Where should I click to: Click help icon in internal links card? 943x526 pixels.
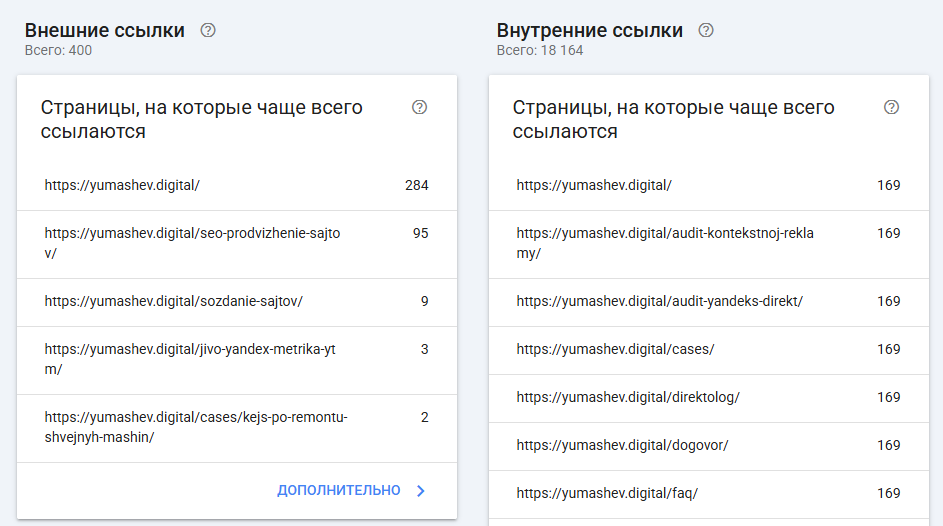click(x=891, y=107)
